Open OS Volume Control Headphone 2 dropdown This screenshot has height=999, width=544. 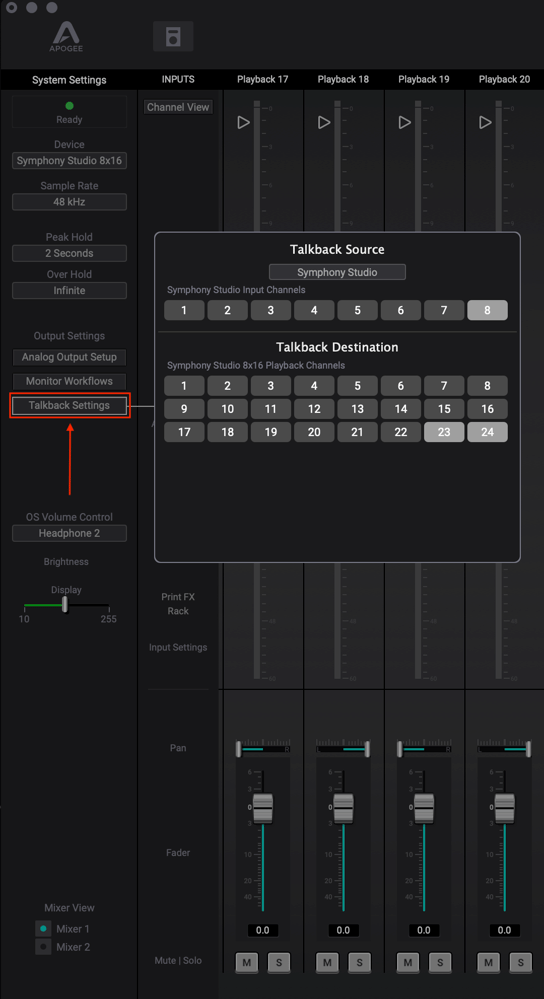[69, 533]
